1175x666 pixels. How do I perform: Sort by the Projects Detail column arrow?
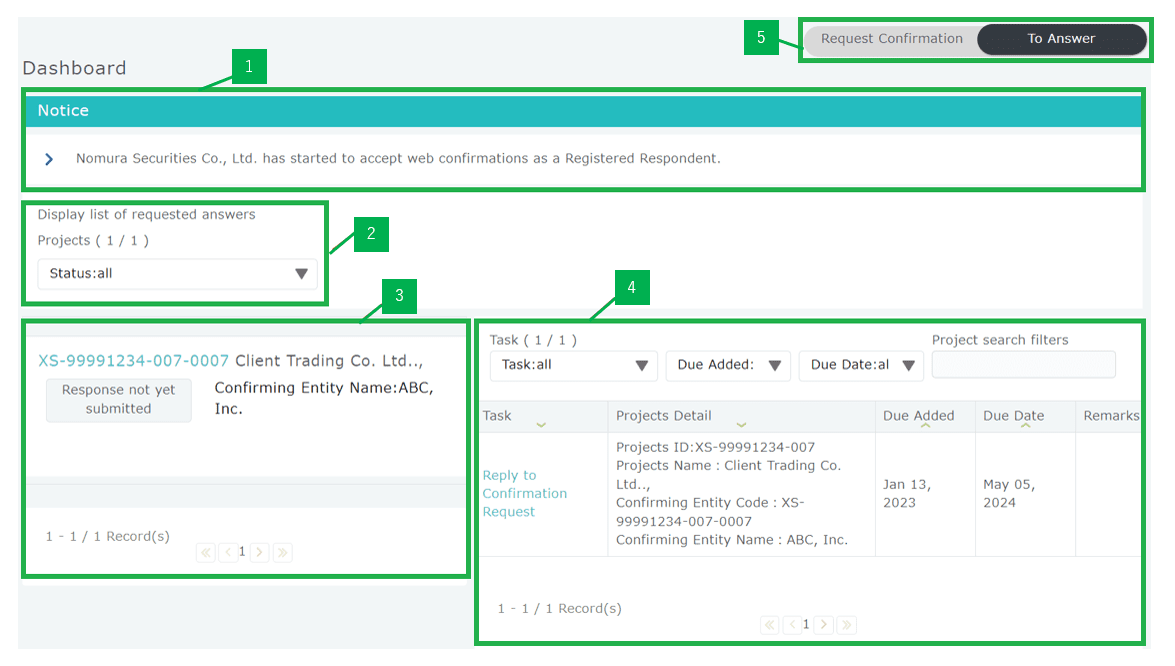pyautogui.click(x=741, y=425)
